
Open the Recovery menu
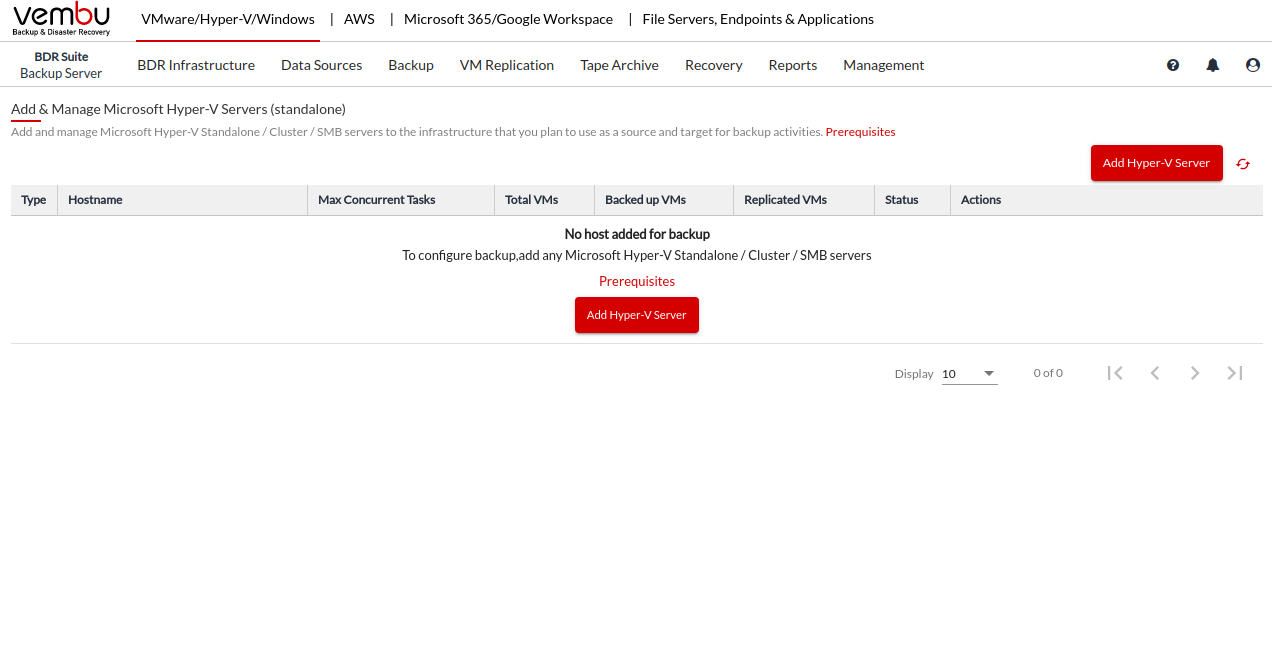click(x=713, y=65)
